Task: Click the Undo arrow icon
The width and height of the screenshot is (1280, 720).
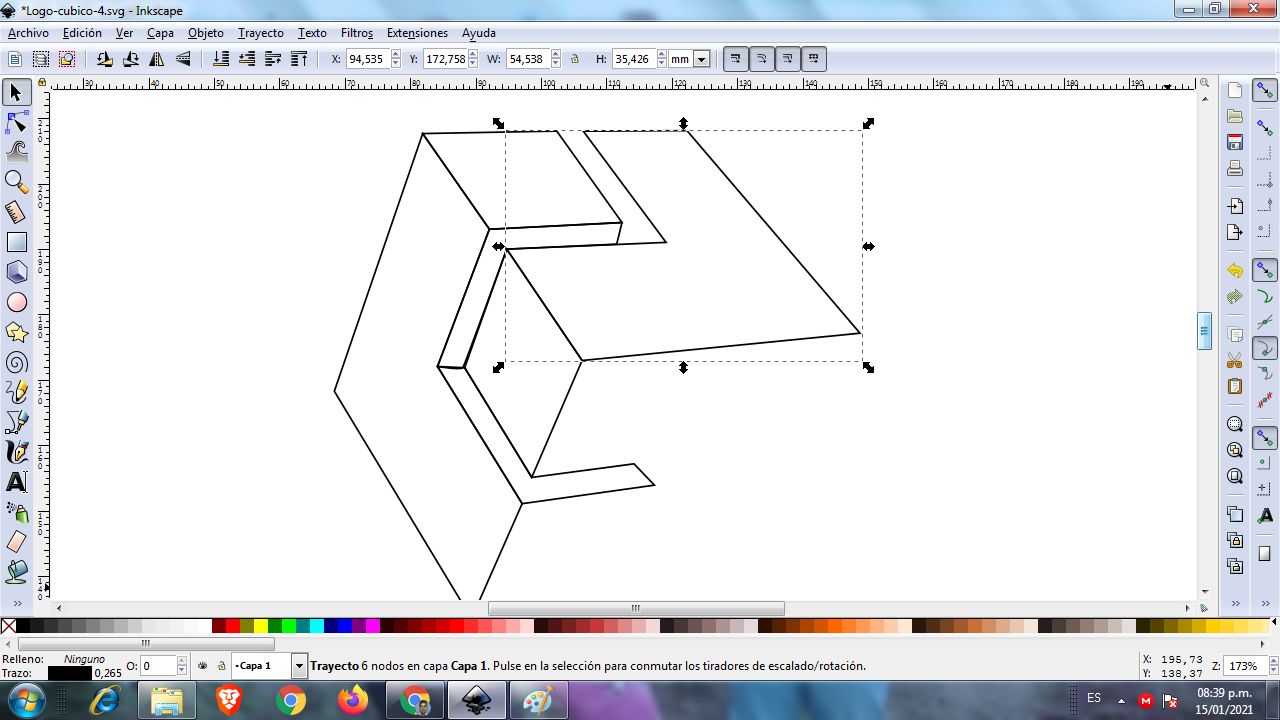Action: tap(1235, 271)
